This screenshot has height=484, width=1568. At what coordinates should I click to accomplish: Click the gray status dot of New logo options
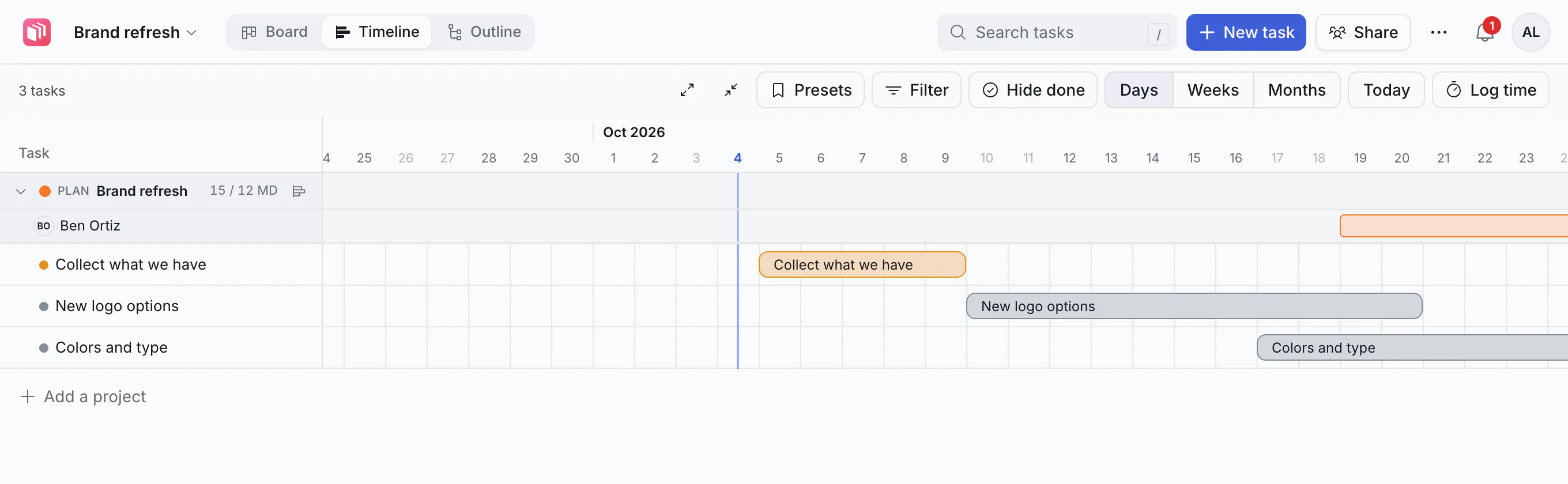coord(44,307)
